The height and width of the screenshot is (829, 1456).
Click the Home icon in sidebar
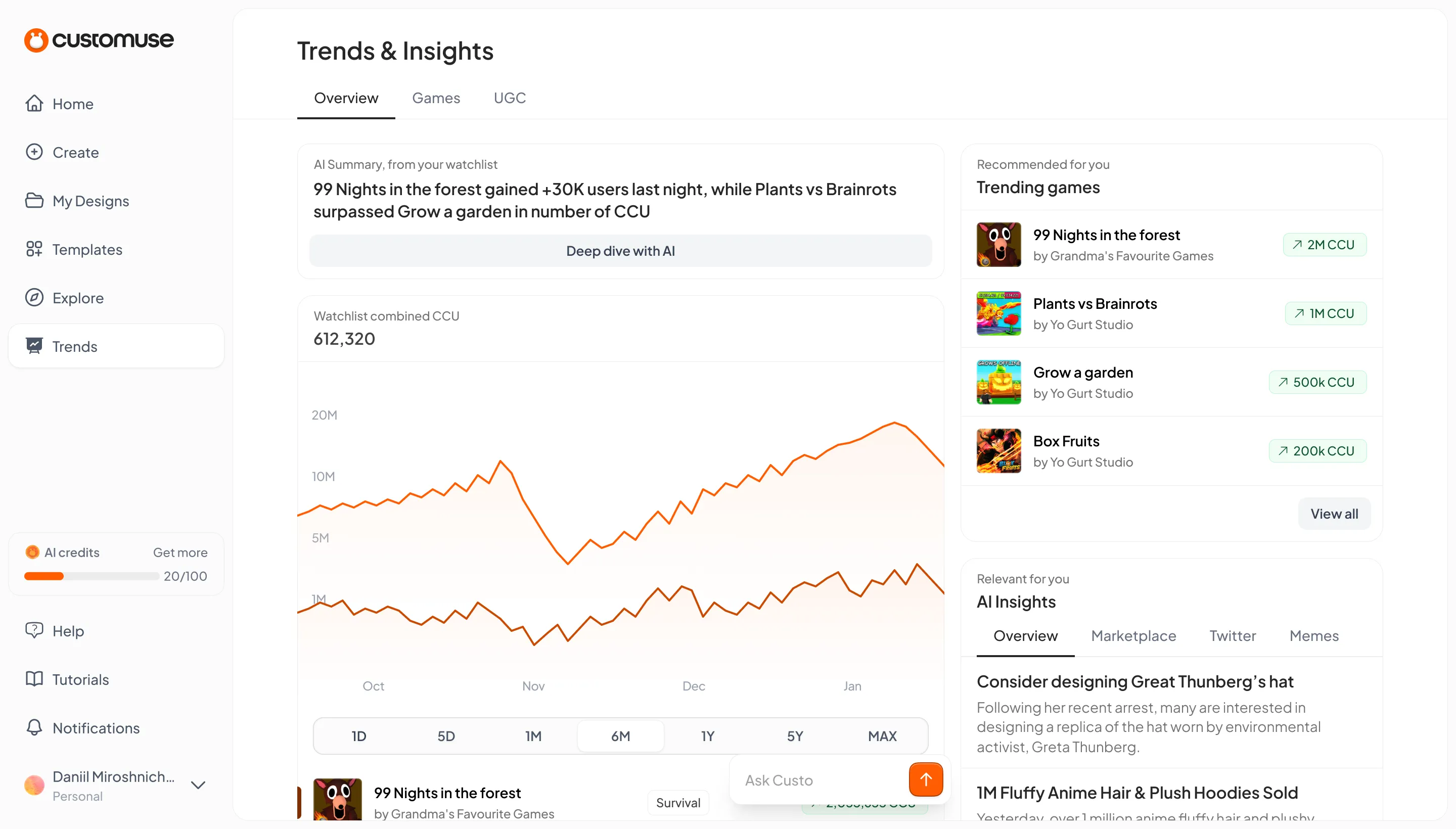[34, 104]
